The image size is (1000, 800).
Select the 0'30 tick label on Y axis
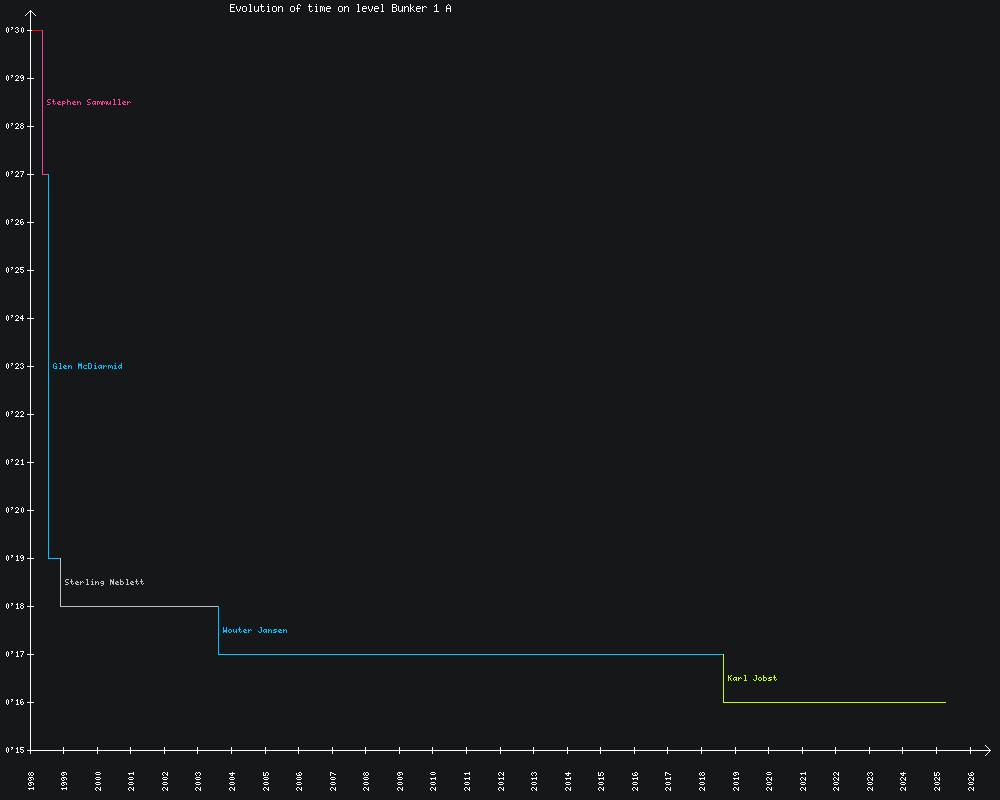pos(14,30)
